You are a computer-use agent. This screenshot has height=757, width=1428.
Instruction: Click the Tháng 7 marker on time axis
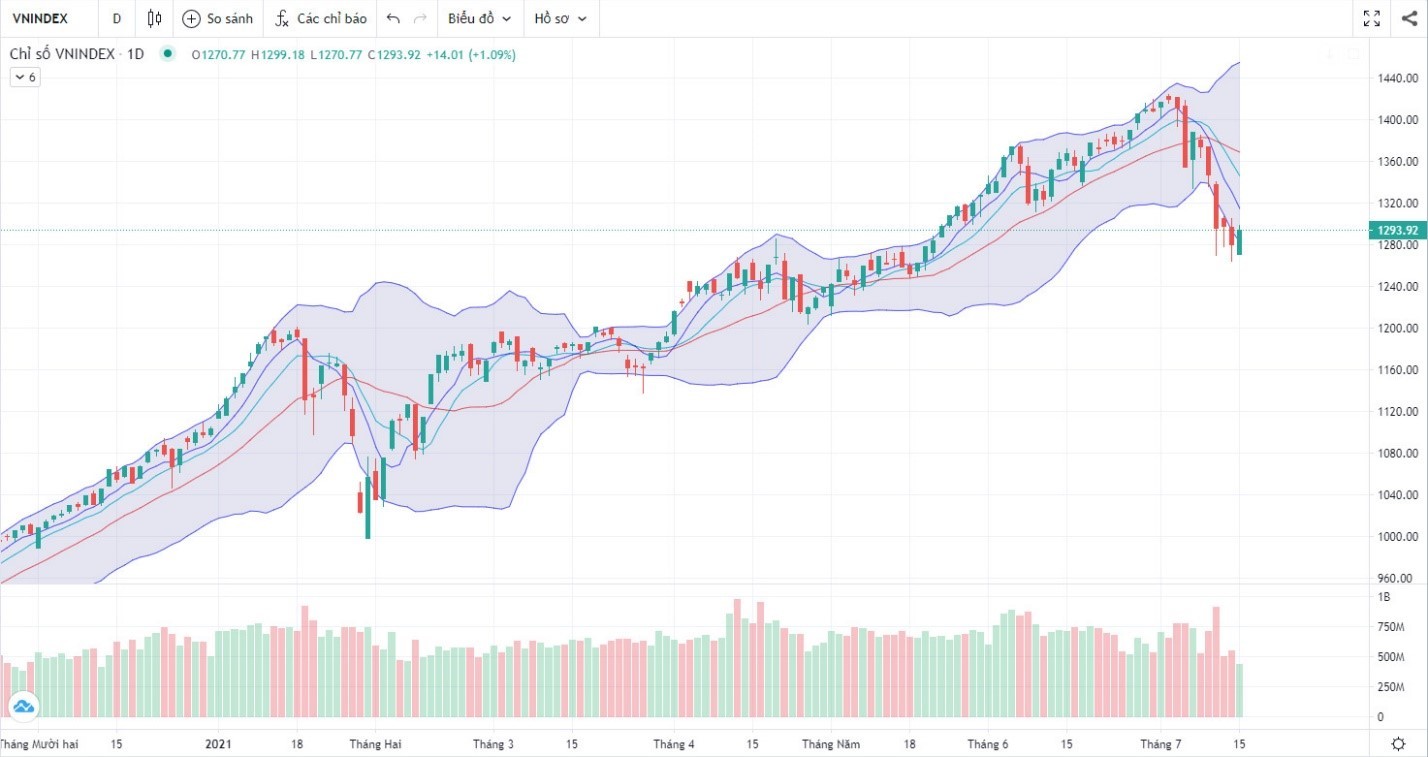[1161, 744]
